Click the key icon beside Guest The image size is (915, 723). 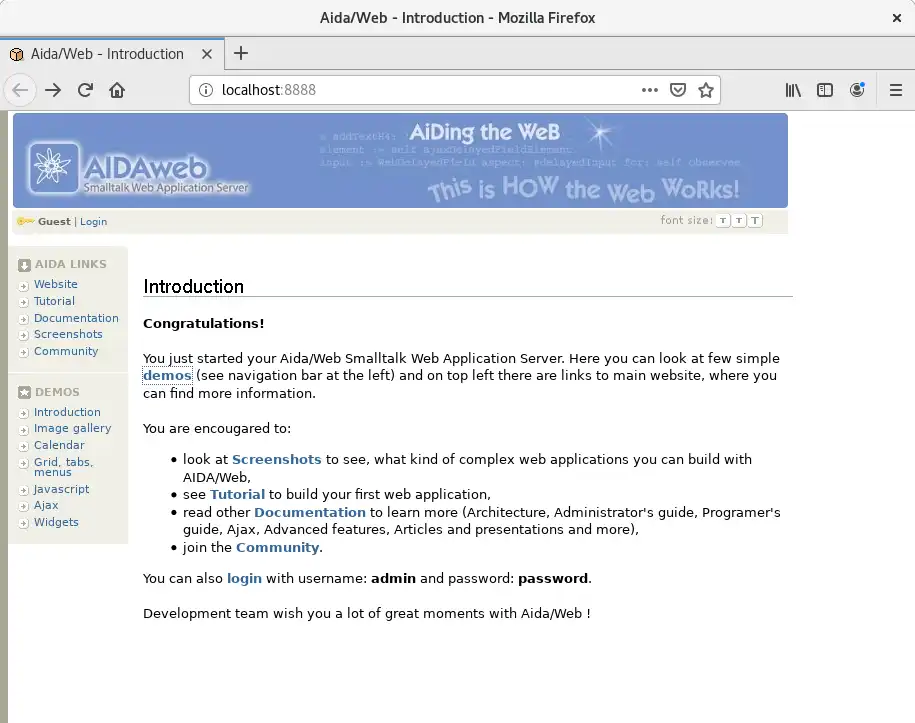pyautogui.click(x=26, y=221)
